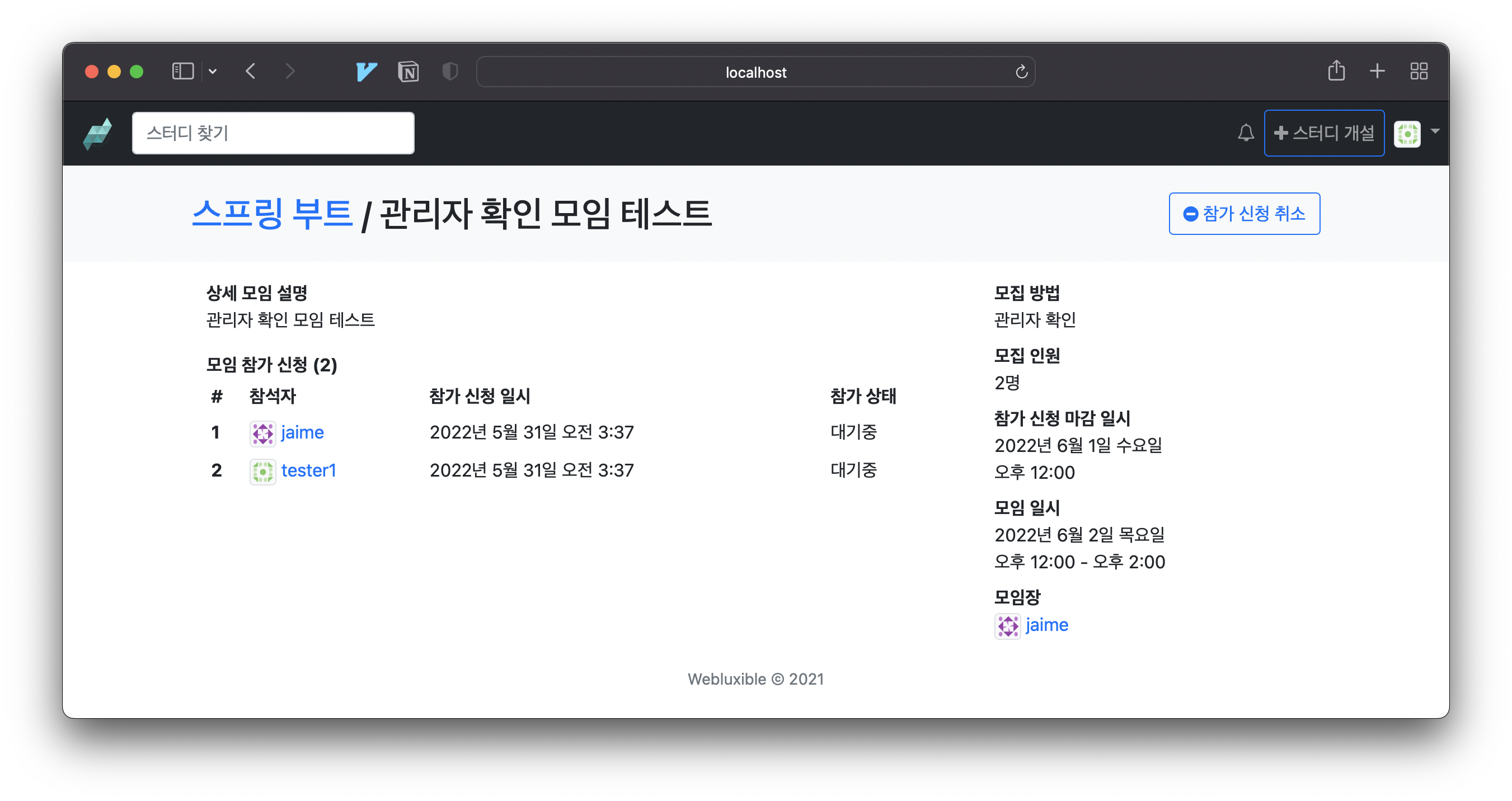Focus the 스터디 찾기 search field
This screenshot has height=801, width=1512.
click(x=273, y=133)
